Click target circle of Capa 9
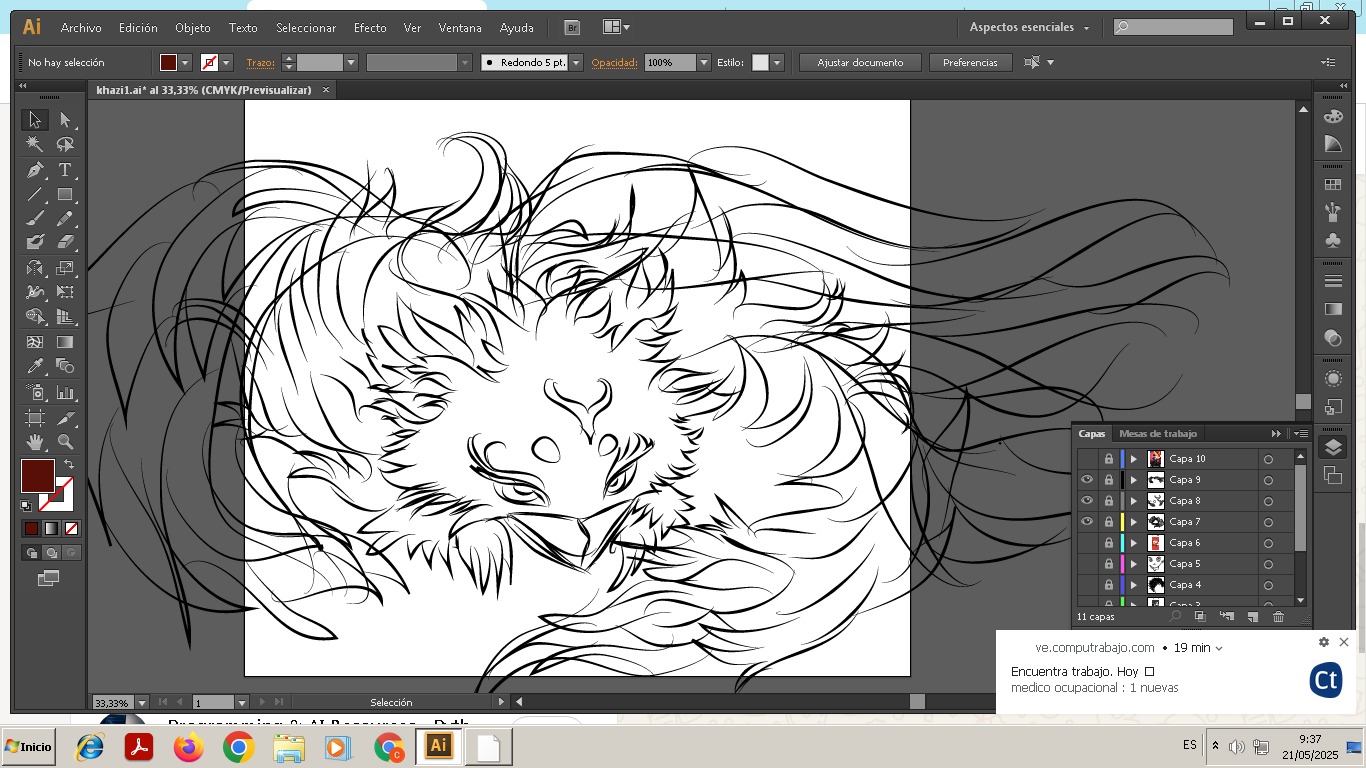1366x768 pixels. (x=1268, y=480)
